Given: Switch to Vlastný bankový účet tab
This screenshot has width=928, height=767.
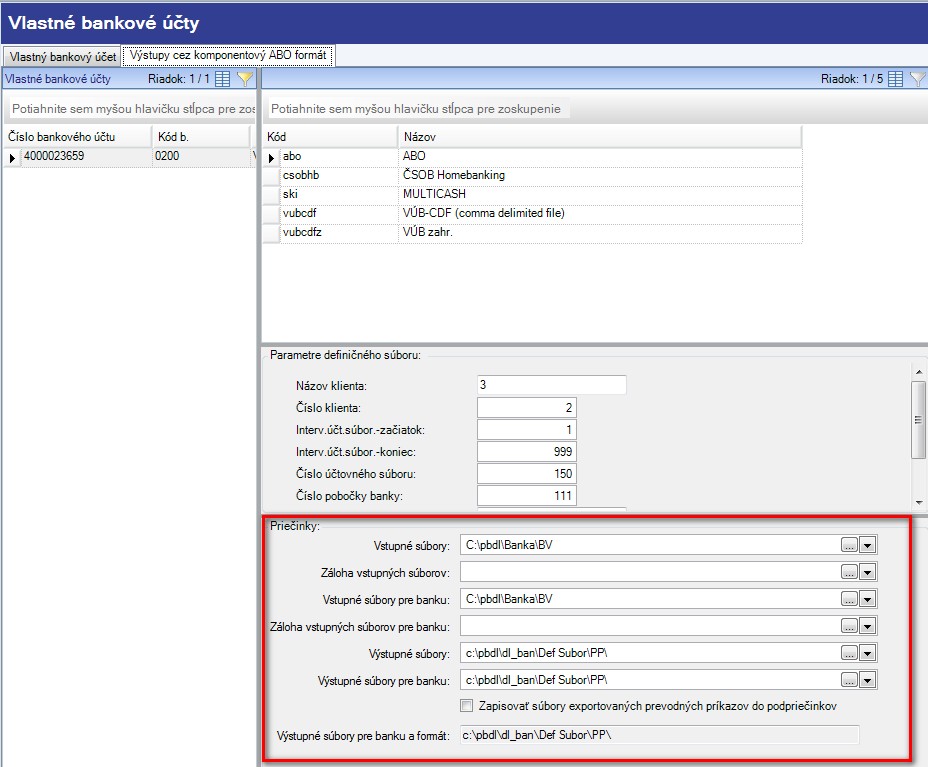Looking at the screenshot, I should click(x=62, y=57).
